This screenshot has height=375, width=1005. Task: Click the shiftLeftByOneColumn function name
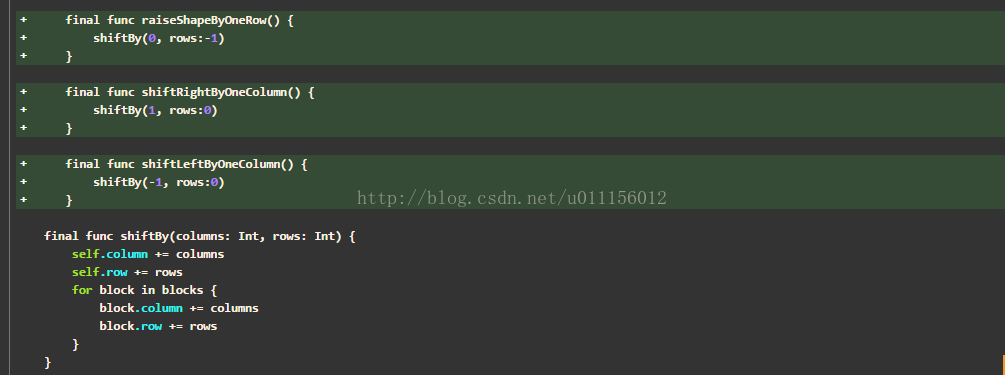pyautogui.click(x=211, y=164)
